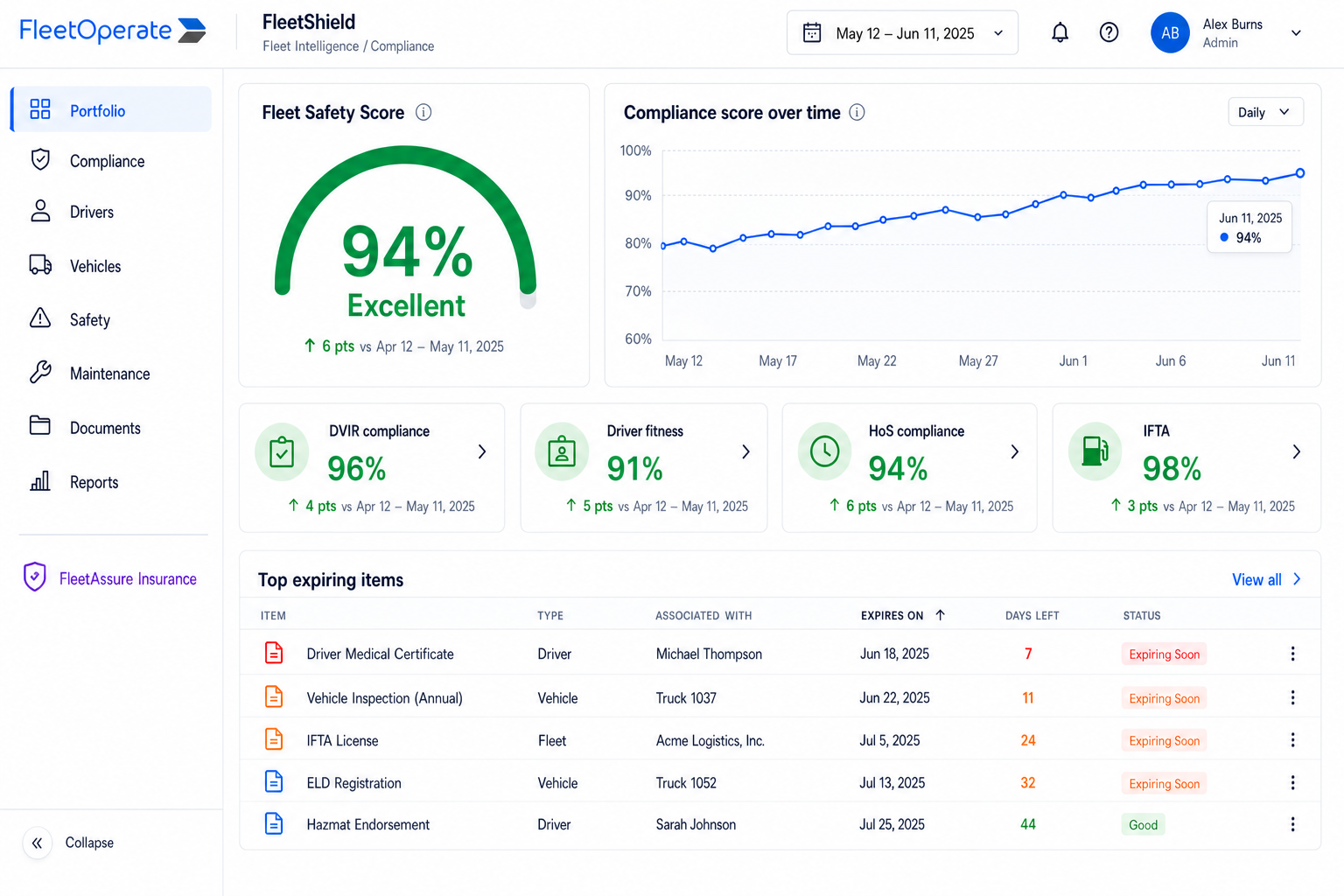Click the Jun 11 data point on chart
Image resolution: width=1344 pixels, height=896 pixels.
pos(1300,173)
